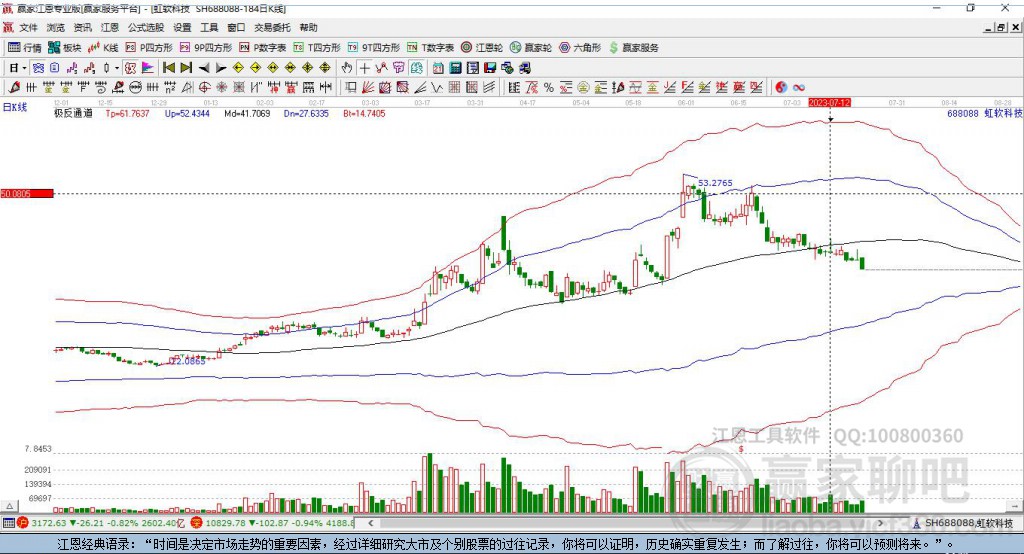The image size is (1024, 554).
Task: Launch the 赢家轮 wheel tool
Action: (x=531, y=48)
